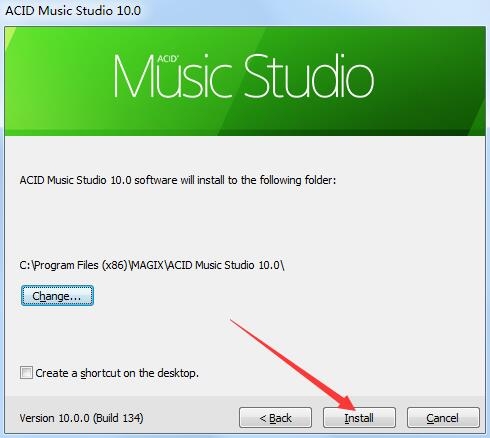490x438 pixels.
Task: Click the gray footer bar beside the version text
Action: pos(190,418)
